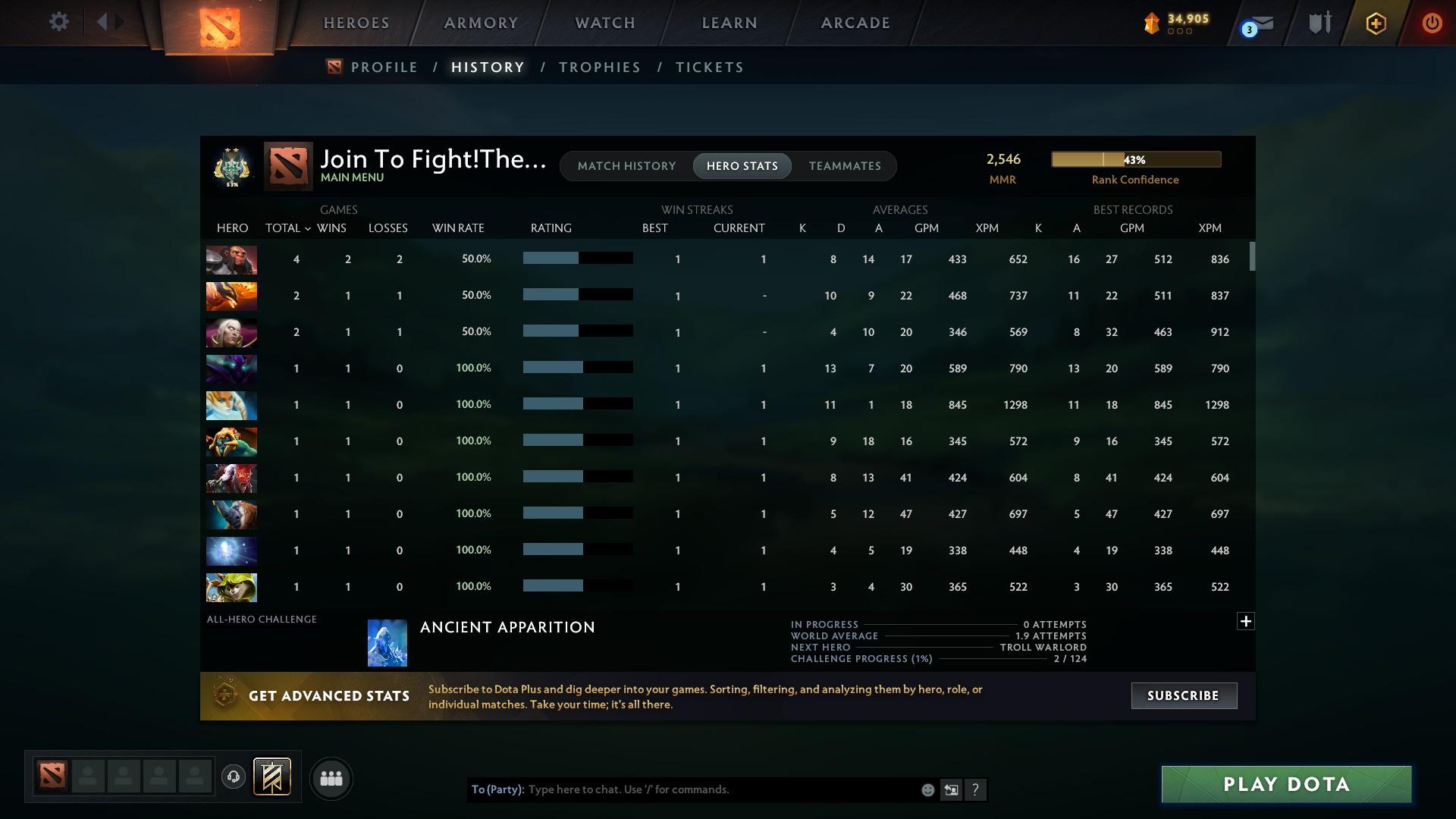Open the emoticon picker beside chat box
Image resolution: width=1456 pixels, height=819 pixels.
click(927, 789)
